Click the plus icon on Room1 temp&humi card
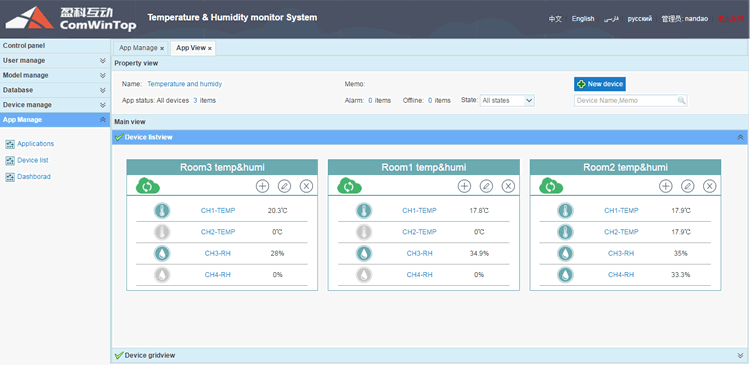The image size is (750, 365). pyautogui.click(x=464, y=186)
